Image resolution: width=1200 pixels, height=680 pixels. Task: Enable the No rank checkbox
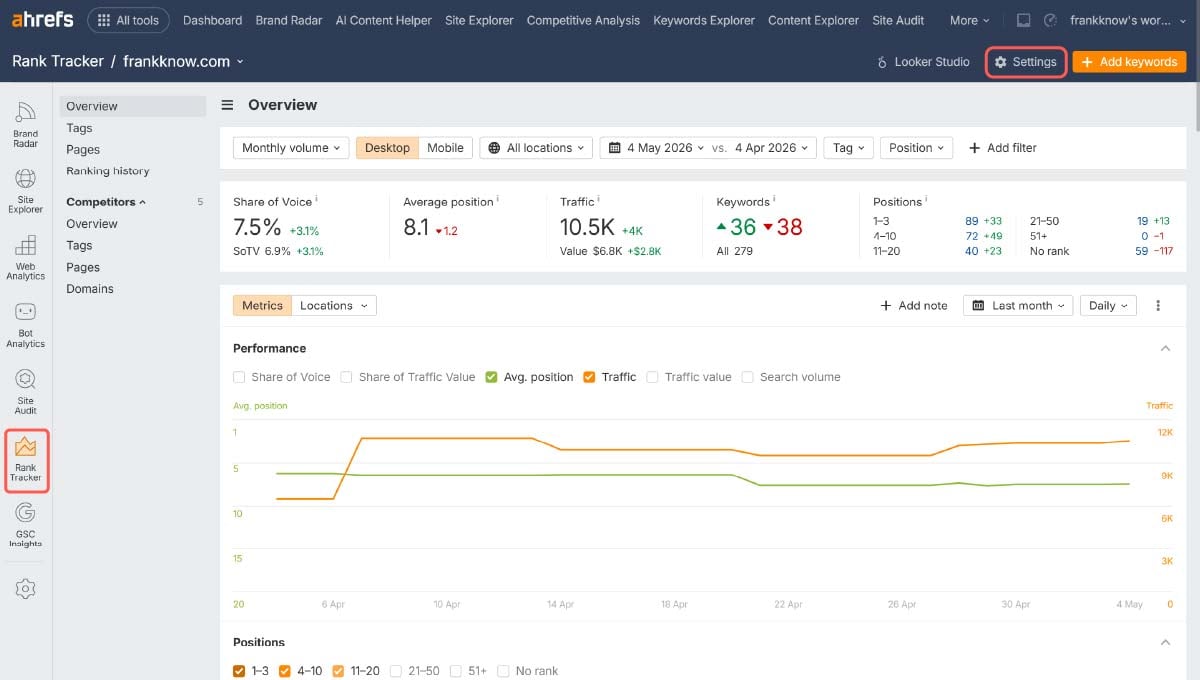point(503,671)
